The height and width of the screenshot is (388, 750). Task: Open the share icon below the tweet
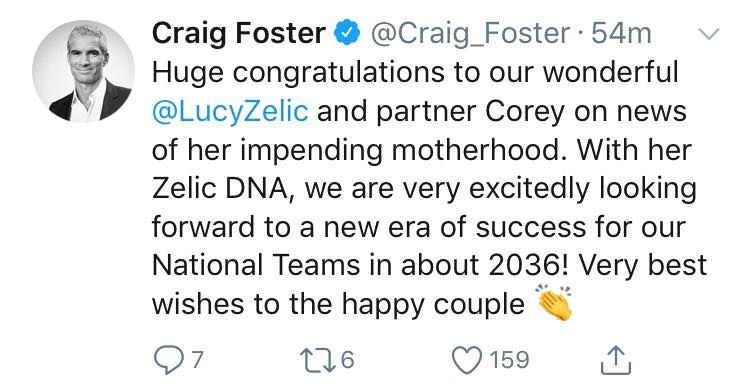click(616, 360)
